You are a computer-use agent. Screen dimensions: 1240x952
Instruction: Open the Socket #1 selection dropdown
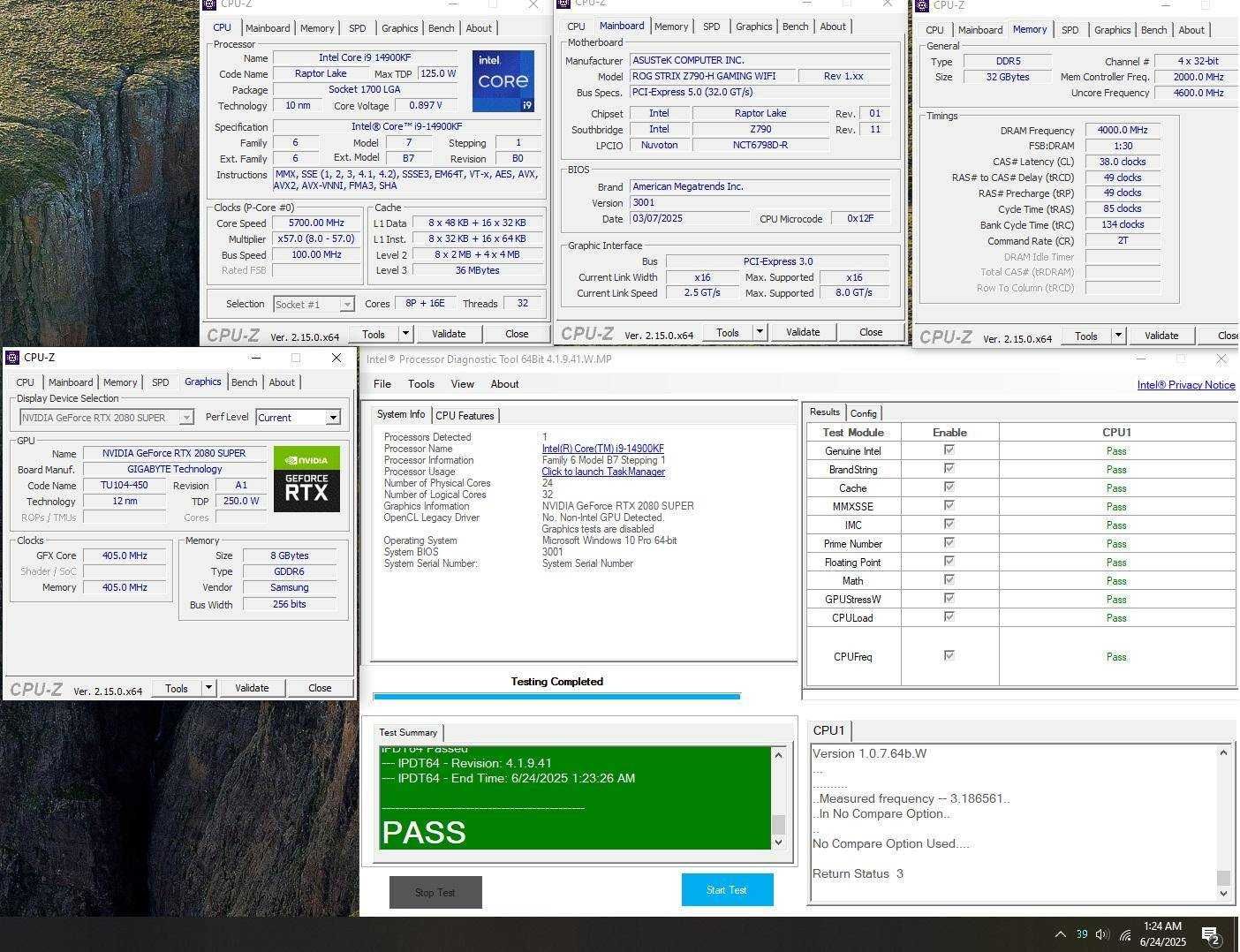point(314,305)
